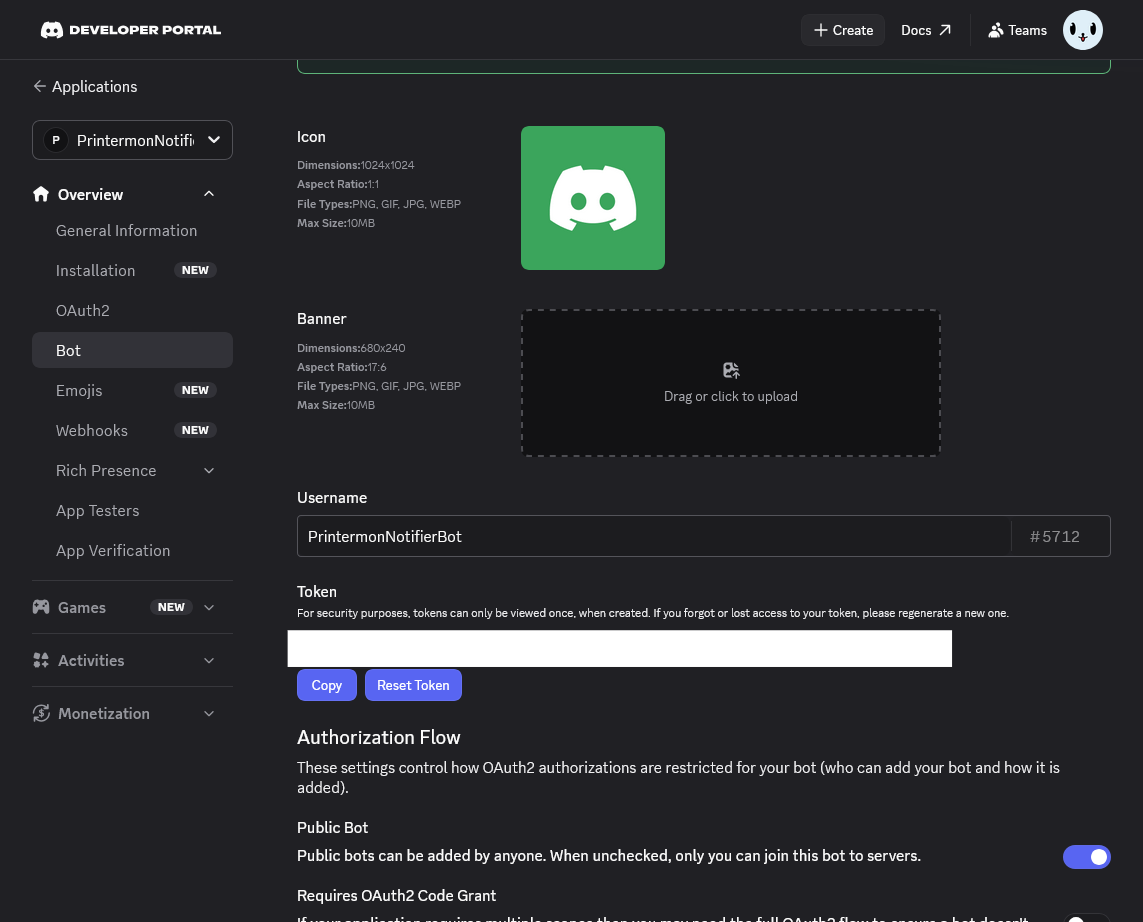1143x922 pixels.
Task: Click the banner upload icon
Action: 731,370
